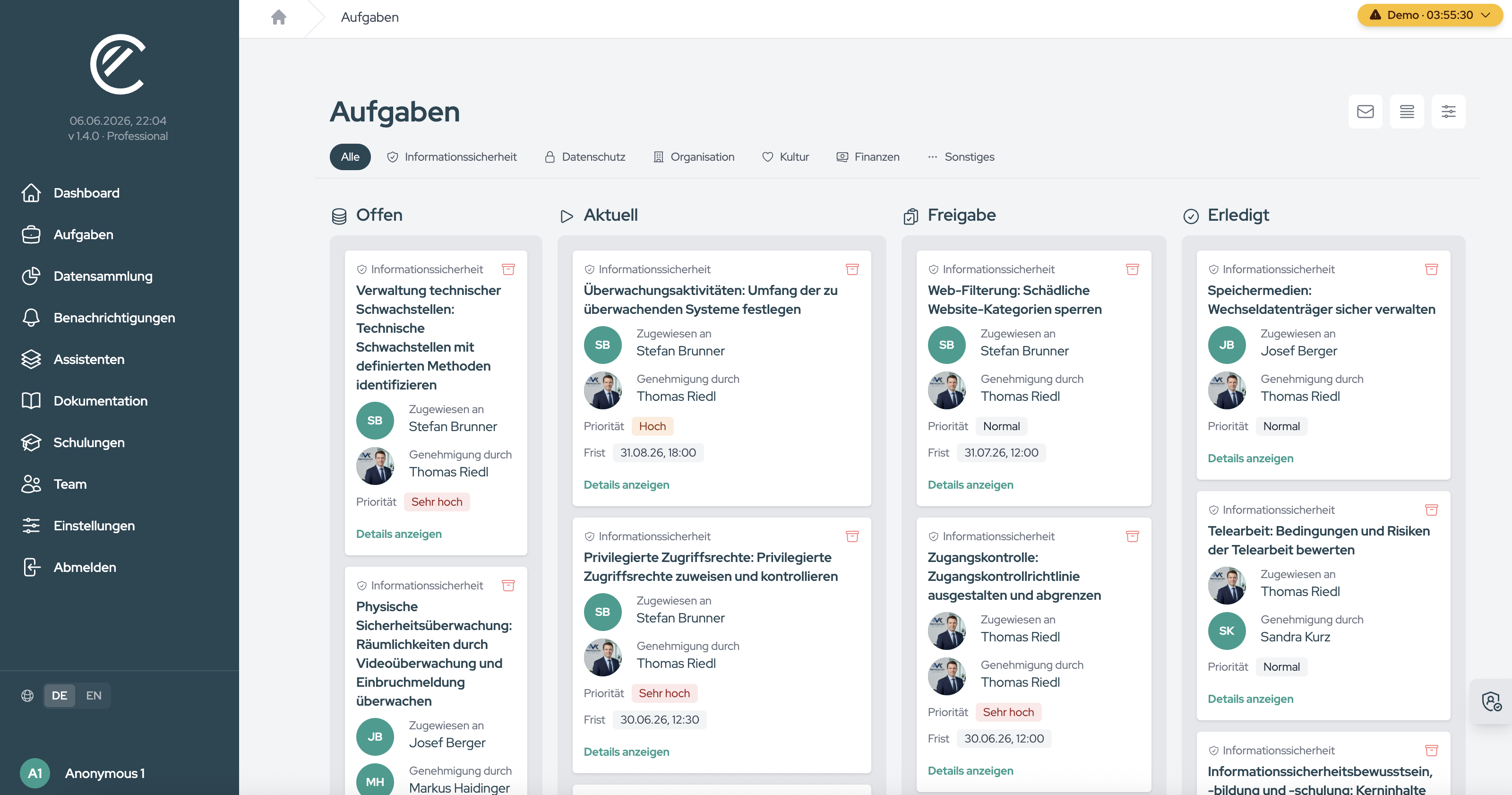Filter by Finanzen category tab

point(868,157)
